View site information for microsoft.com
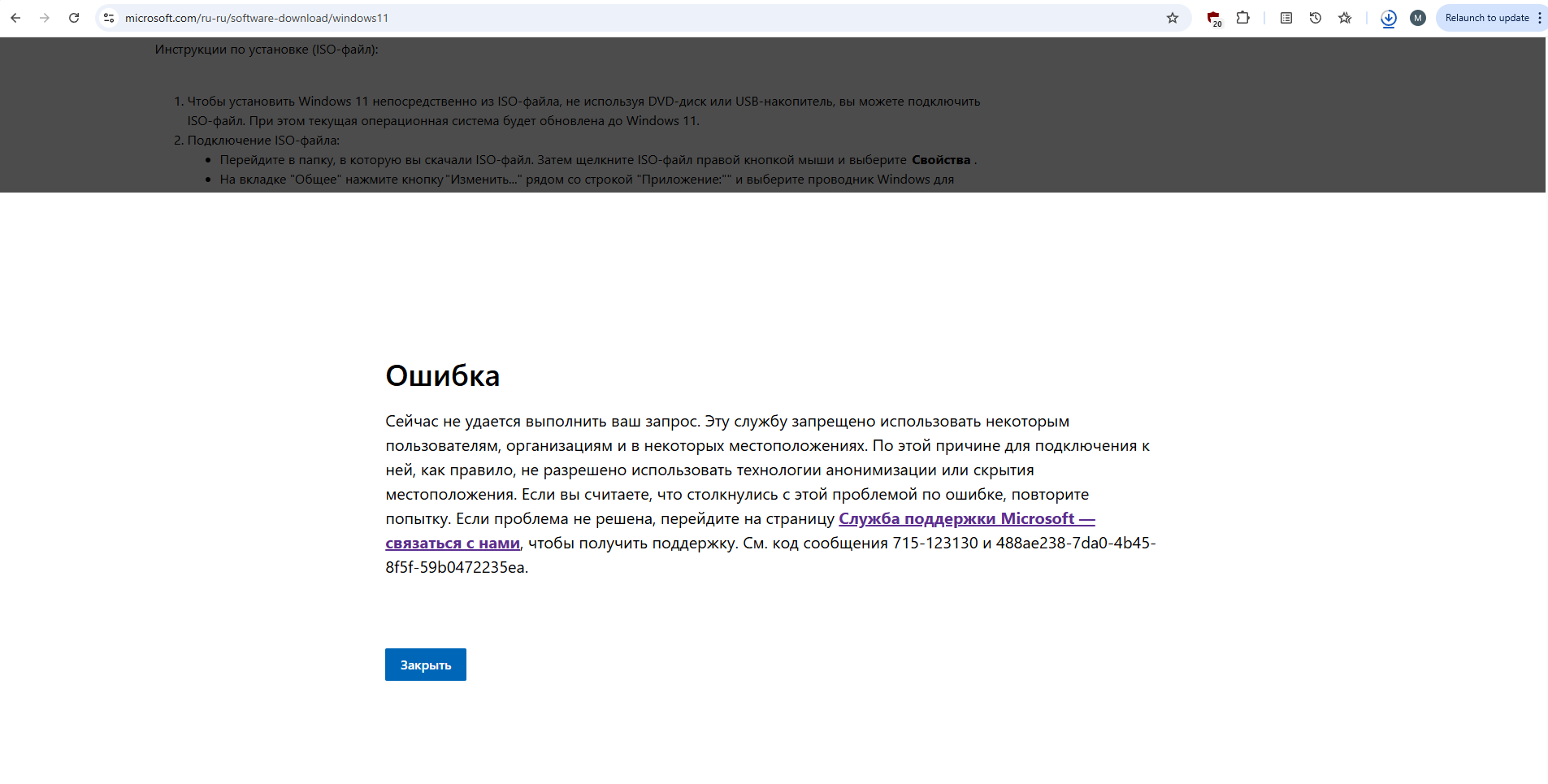 point(109,18)
